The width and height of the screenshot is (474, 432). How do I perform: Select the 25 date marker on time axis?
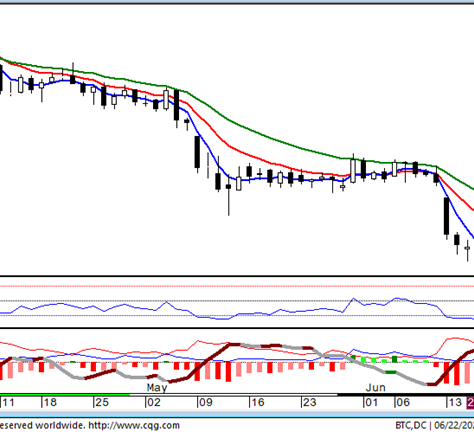(102, 402)
